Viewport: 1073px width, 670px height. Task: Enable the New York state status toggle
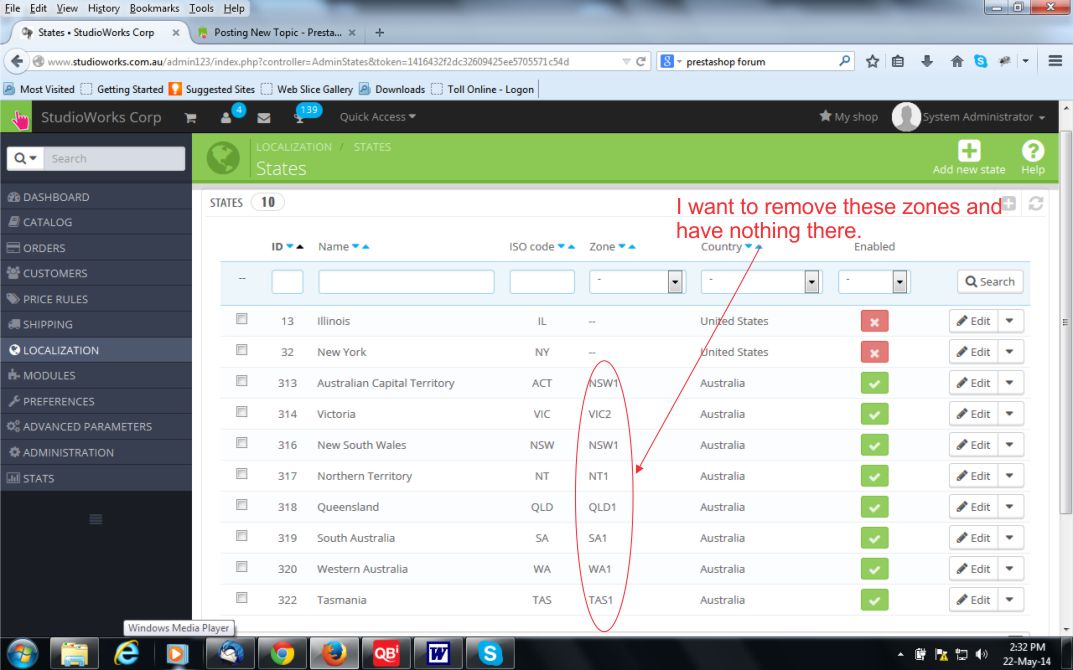pyautogui.click(x=874, y=352)
